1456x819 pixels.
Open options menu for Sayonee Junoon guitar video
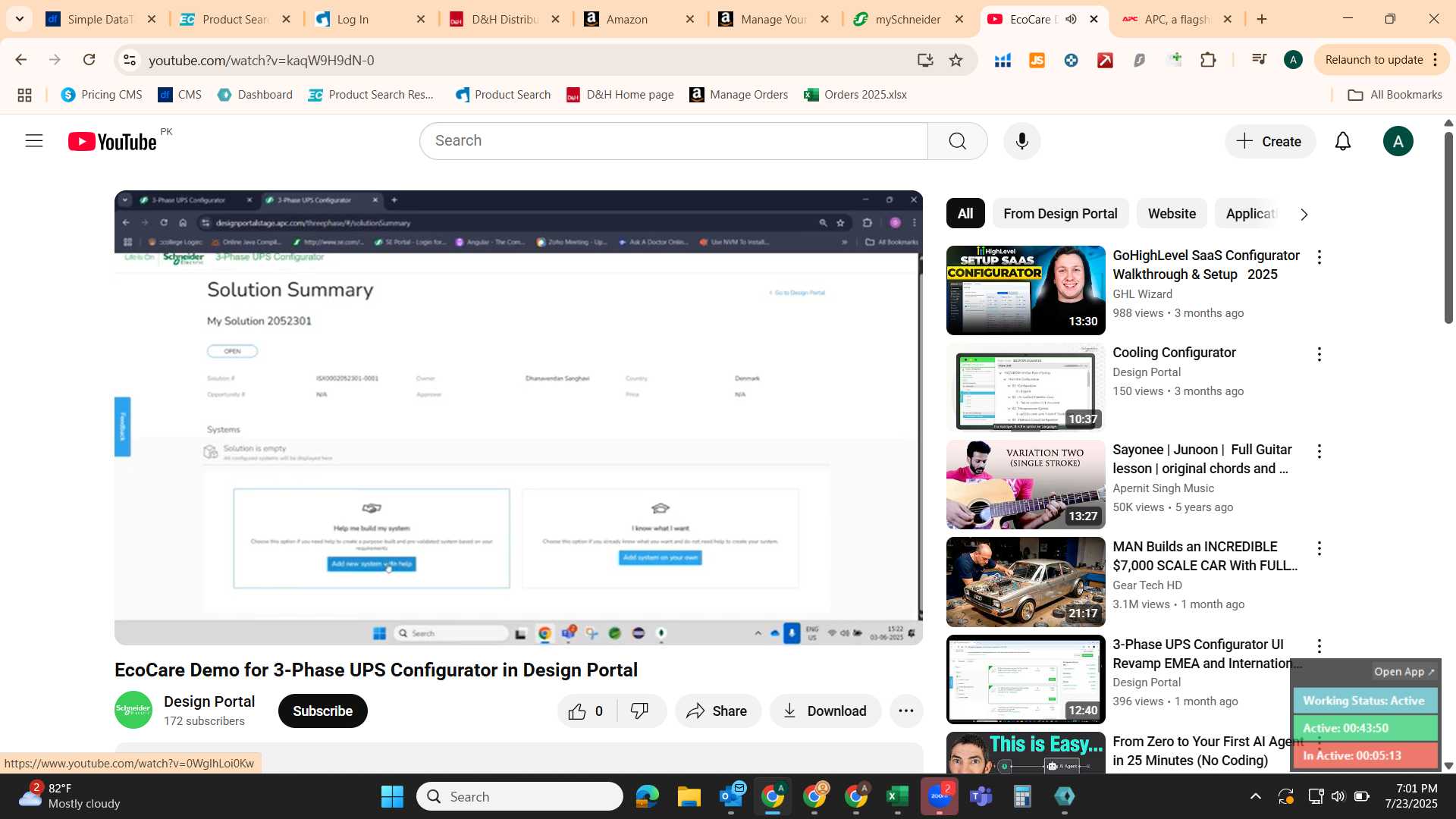point(1319,452)
